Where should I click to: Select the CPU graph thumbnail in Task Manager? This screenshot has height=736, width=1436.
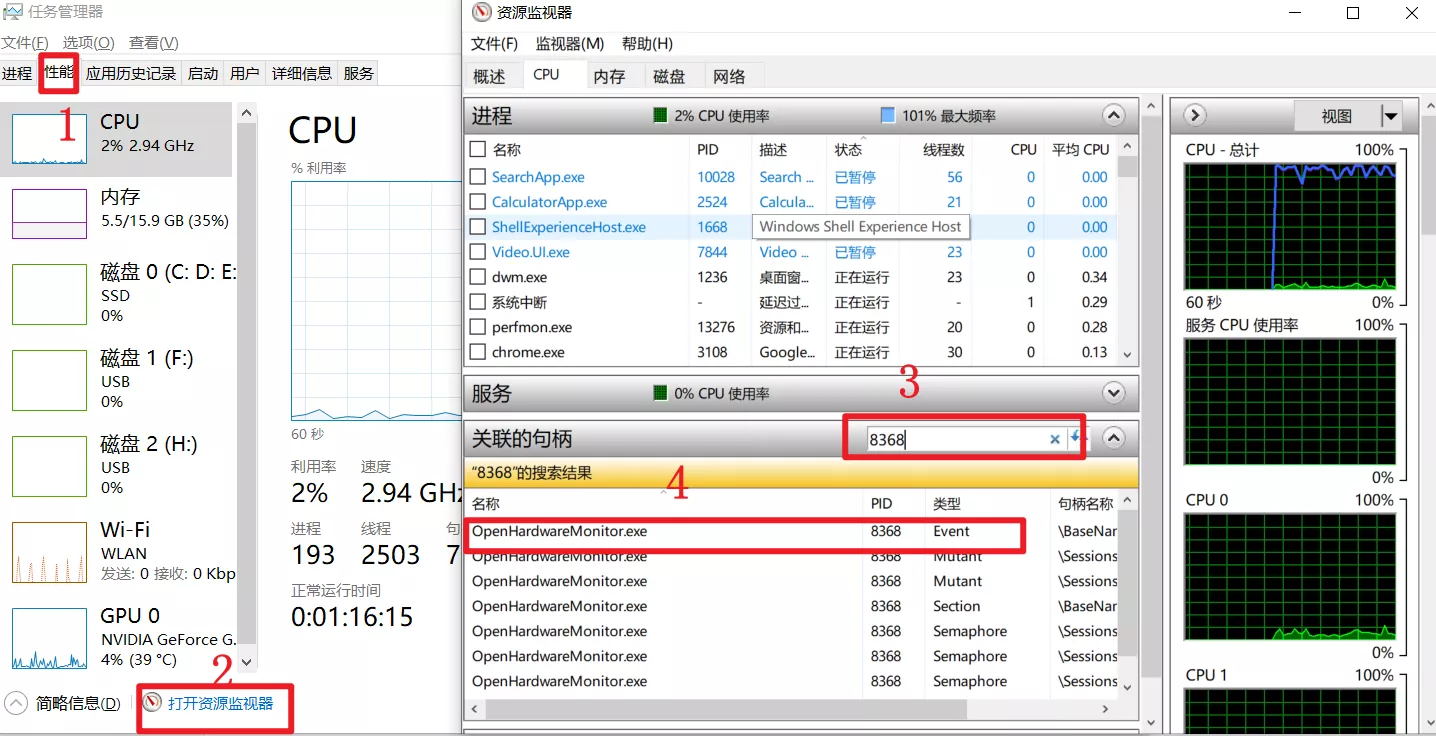point(49,139)
